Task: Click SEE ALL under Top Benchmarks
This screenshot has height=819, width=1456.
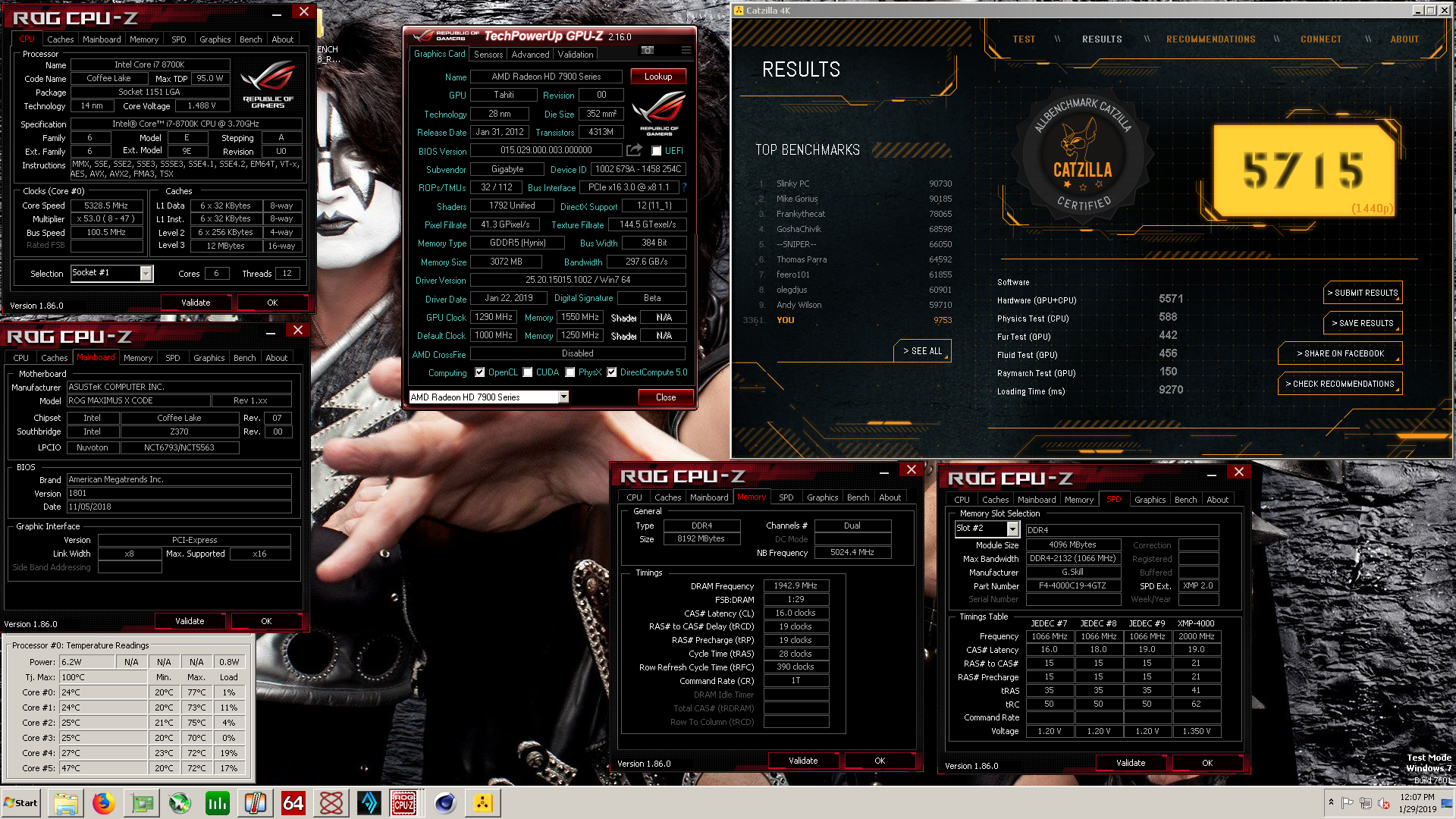Action: [x=922, y=351]
